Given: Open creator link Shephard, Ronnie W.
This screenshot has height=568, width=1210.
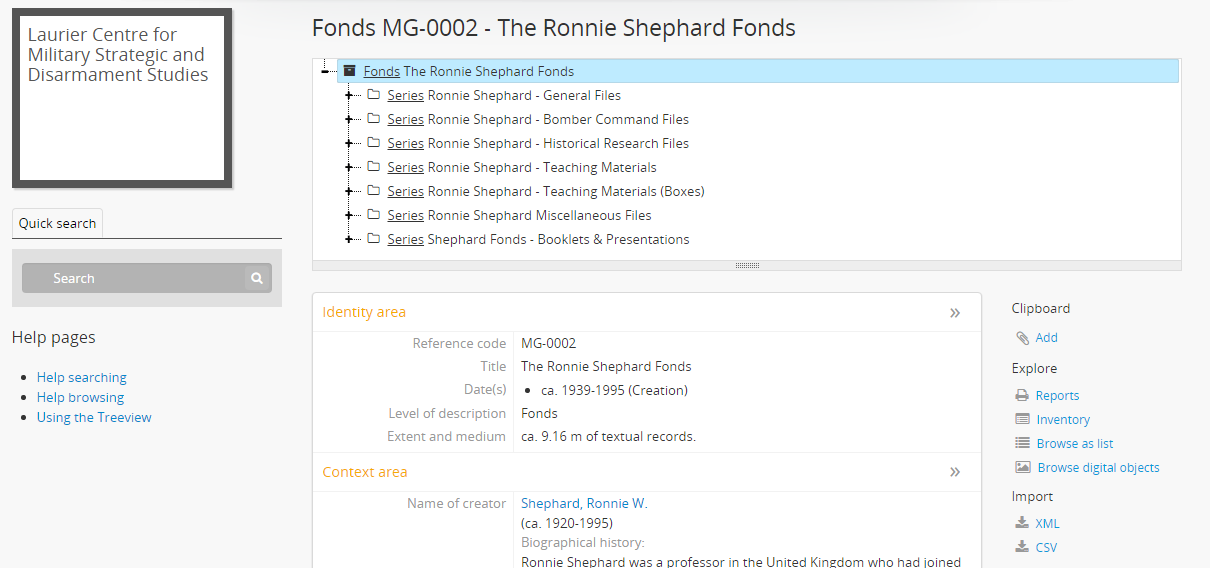Looking at the screenshot, I should [x=584, y=503].
